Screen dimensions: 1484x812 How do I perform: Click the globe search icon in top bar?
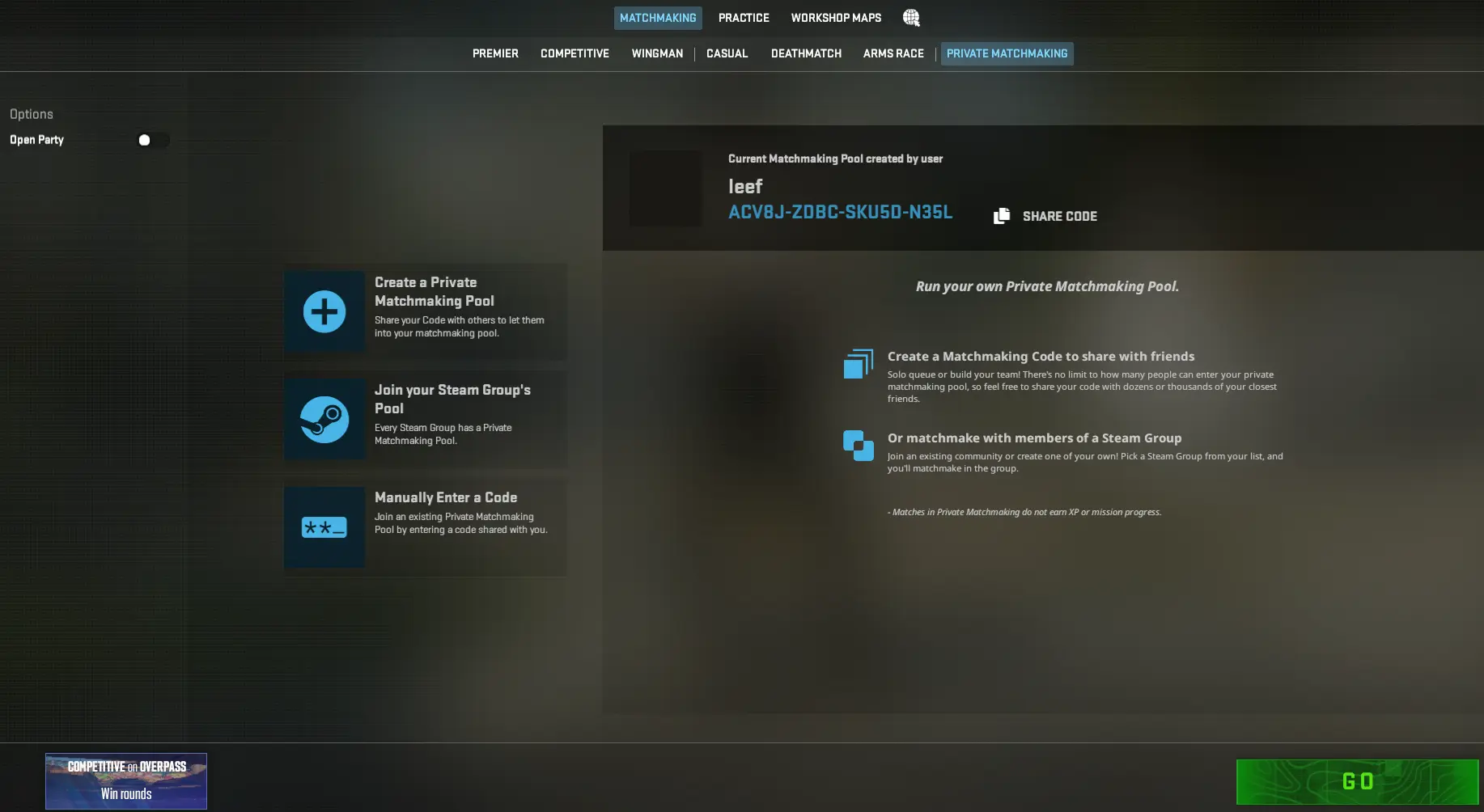[x=911, y=18]
